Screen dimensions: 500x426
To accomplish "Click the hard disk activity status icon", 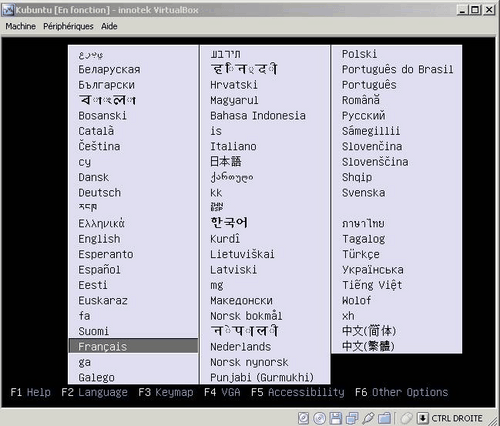I will pyautogui.click(x=303, y=418).
